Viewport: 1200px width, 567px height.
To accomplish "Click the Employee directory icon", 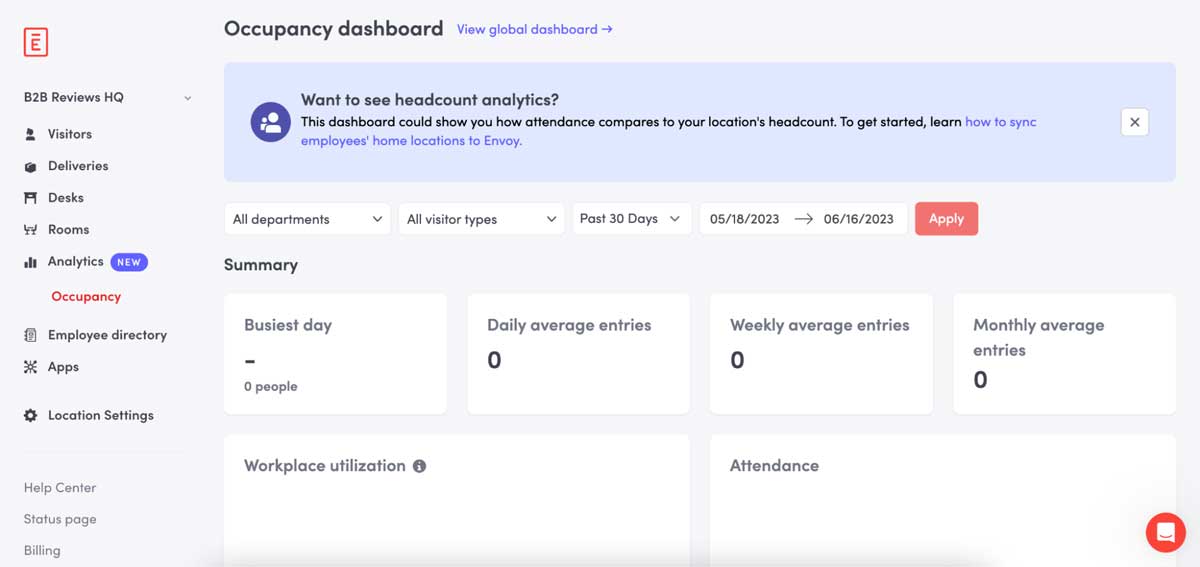I will point(30,335).
